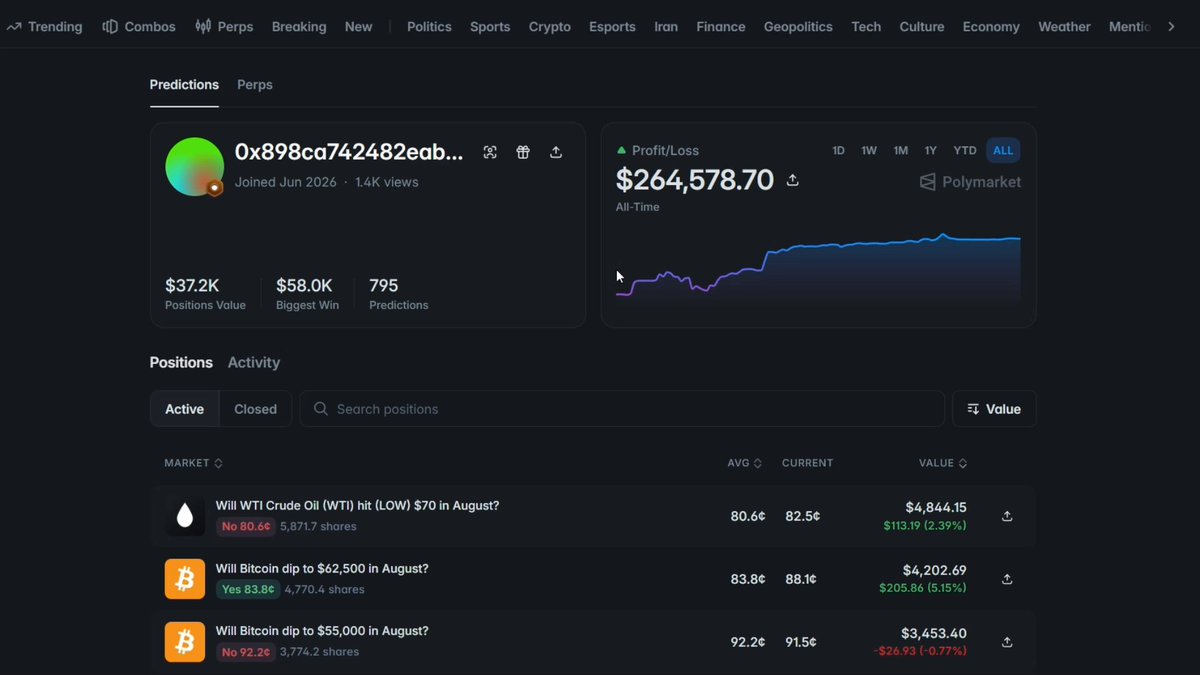Open the Trending category
The height and width of the screenshot is (675, 1200).
click(x=44, y=27)
